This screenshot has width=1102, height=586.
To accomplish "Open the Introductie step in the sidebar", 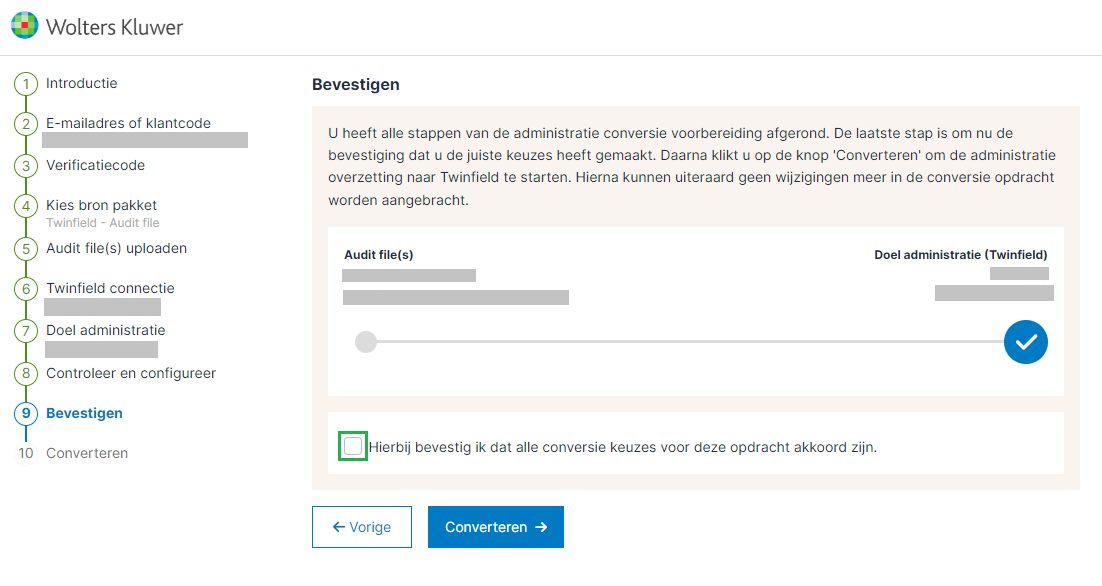I will (x=82, y=84).
